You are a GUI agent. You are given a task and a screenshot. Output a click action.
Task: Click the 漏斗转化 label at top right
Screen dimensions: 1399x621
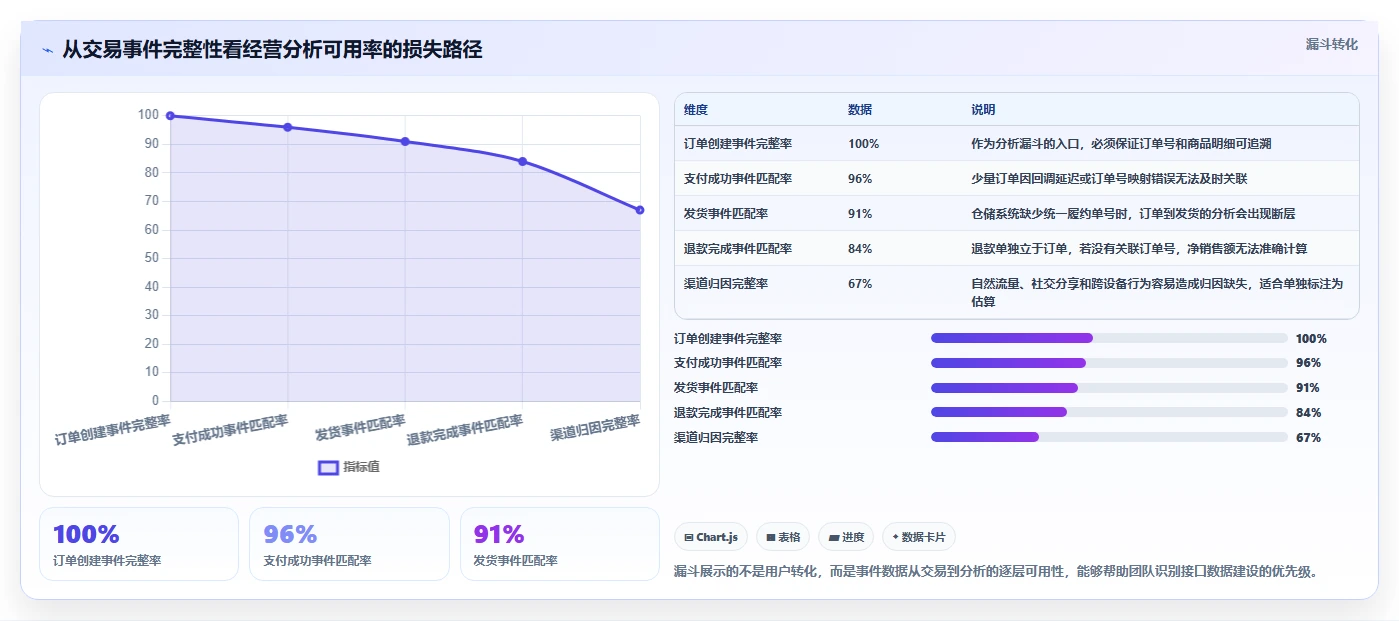[1331, 44]
